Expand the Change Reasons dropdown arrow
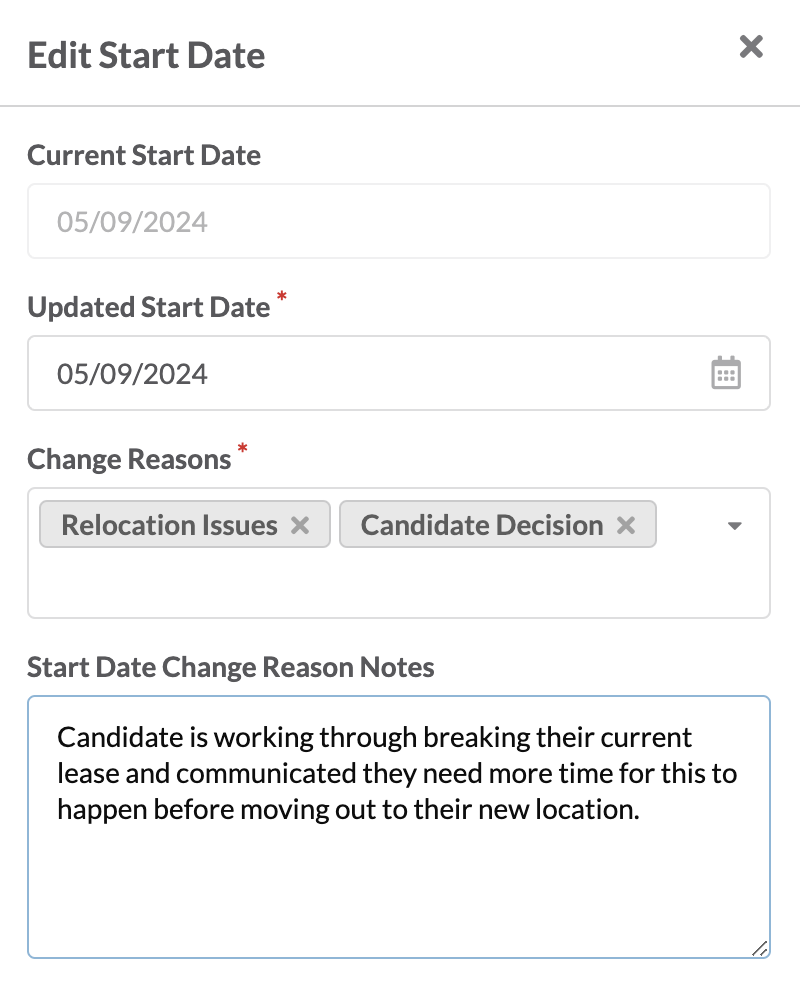Image resolution: width=800 pixels, height=990 pixels. click(734, 525)
